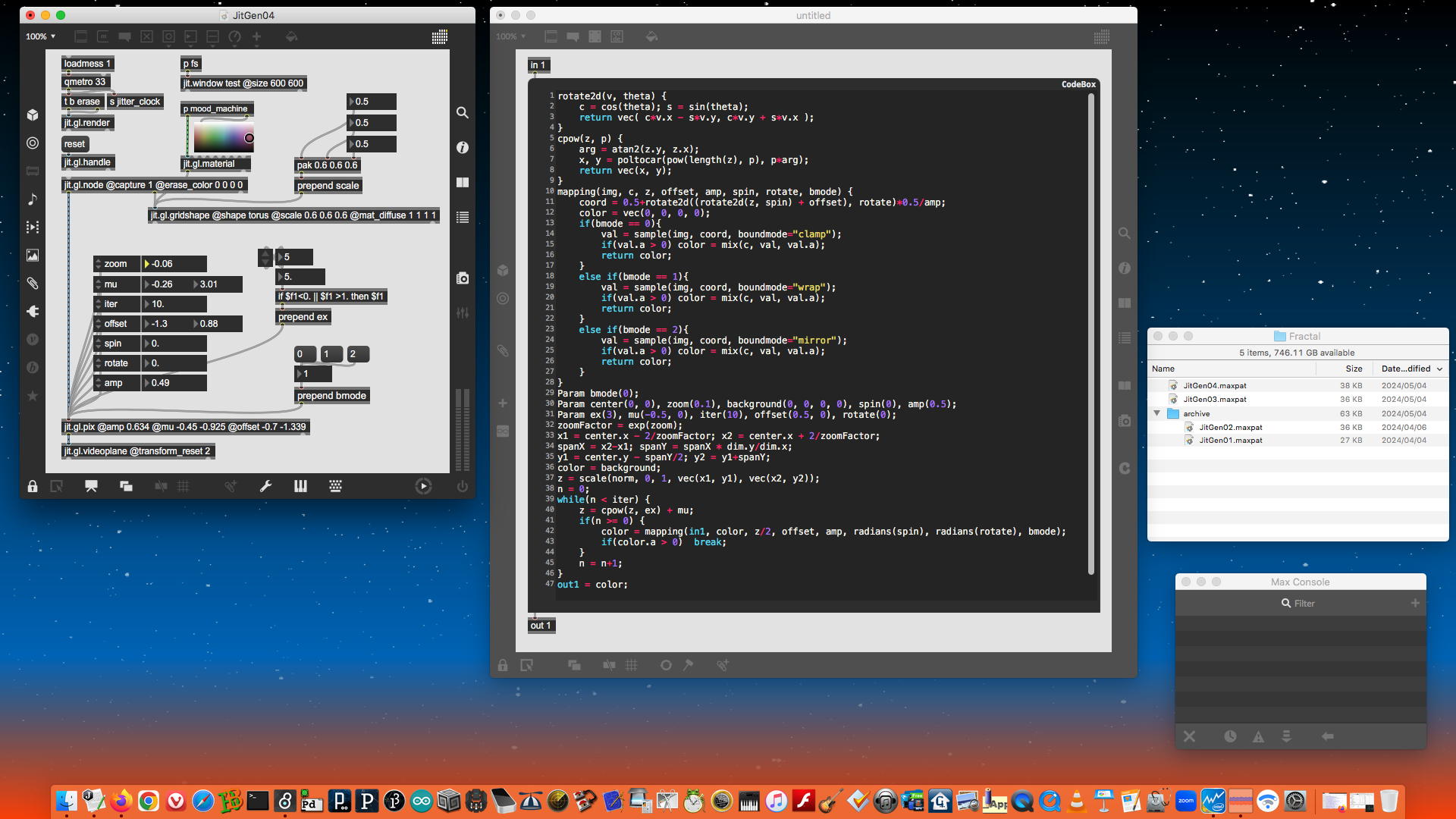Screen dimensions: 1456x819
Task: Toggle the patcher lock icon in JitGen04
Action: click(x=33, y=487)
